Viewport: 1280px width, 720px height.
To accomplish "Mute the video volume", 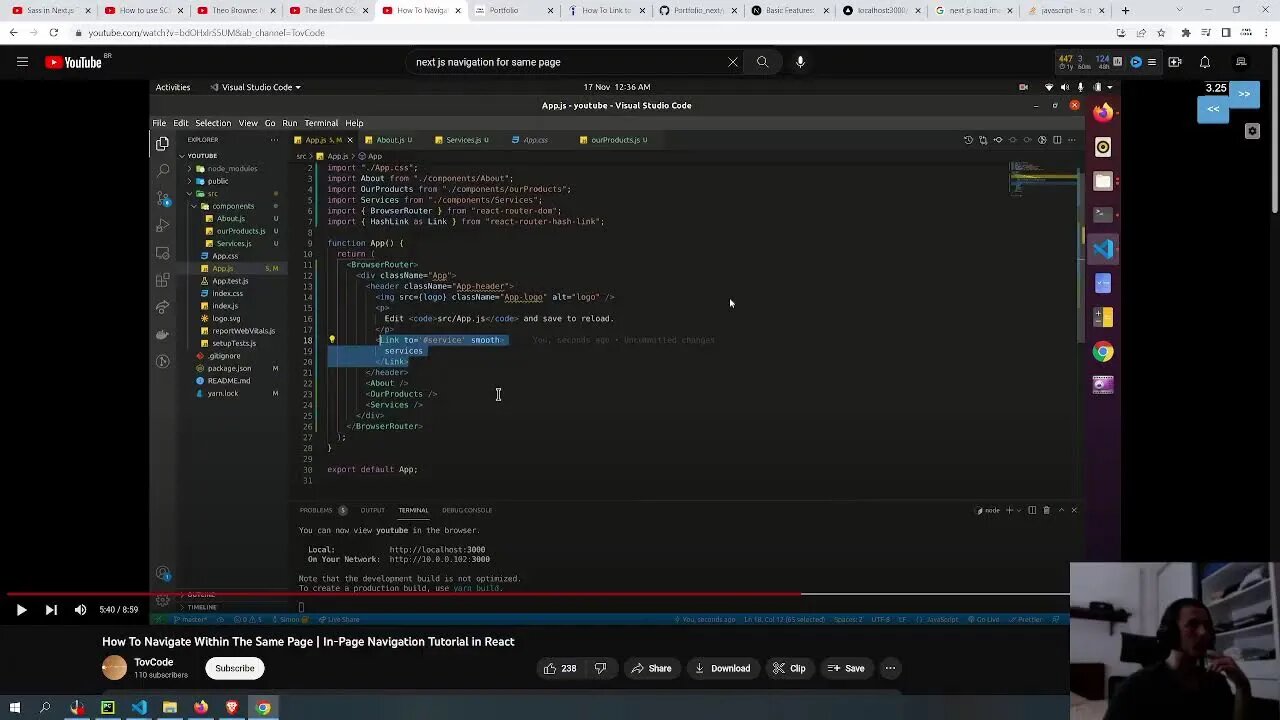I will [80, 610].
